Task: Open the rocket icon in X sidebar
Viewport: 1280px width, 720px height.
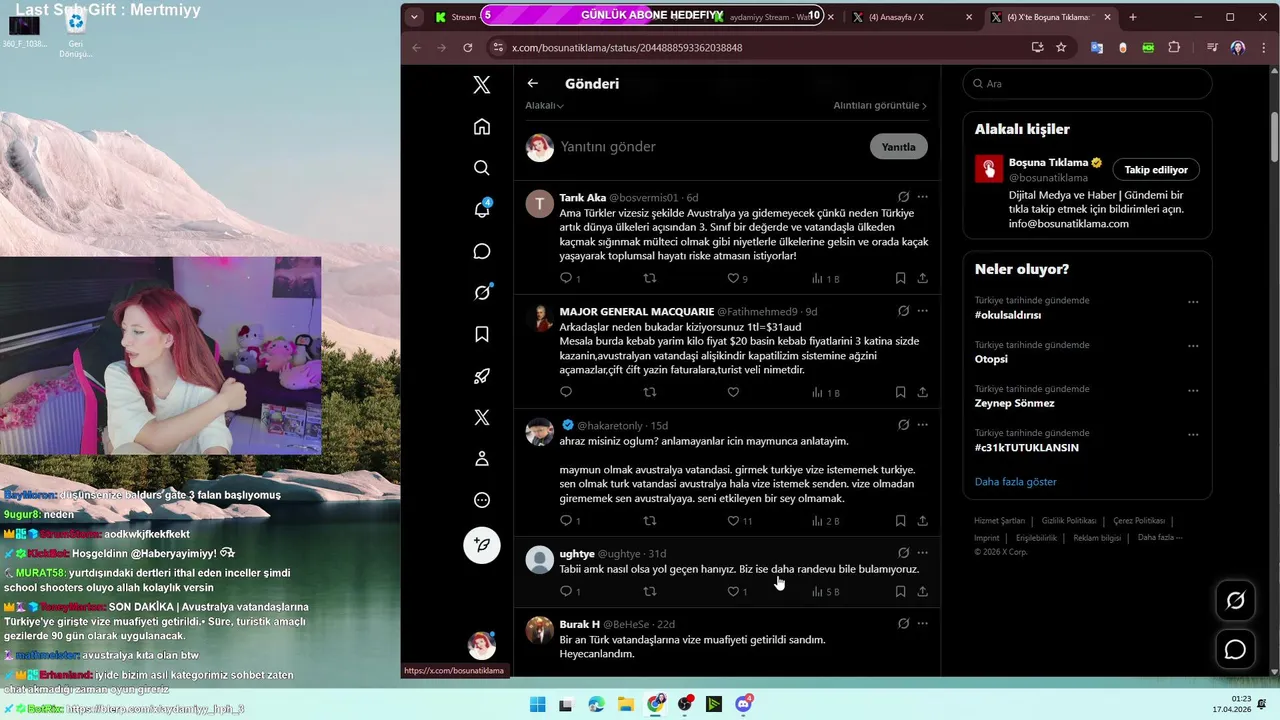Action: click(482, 376)
